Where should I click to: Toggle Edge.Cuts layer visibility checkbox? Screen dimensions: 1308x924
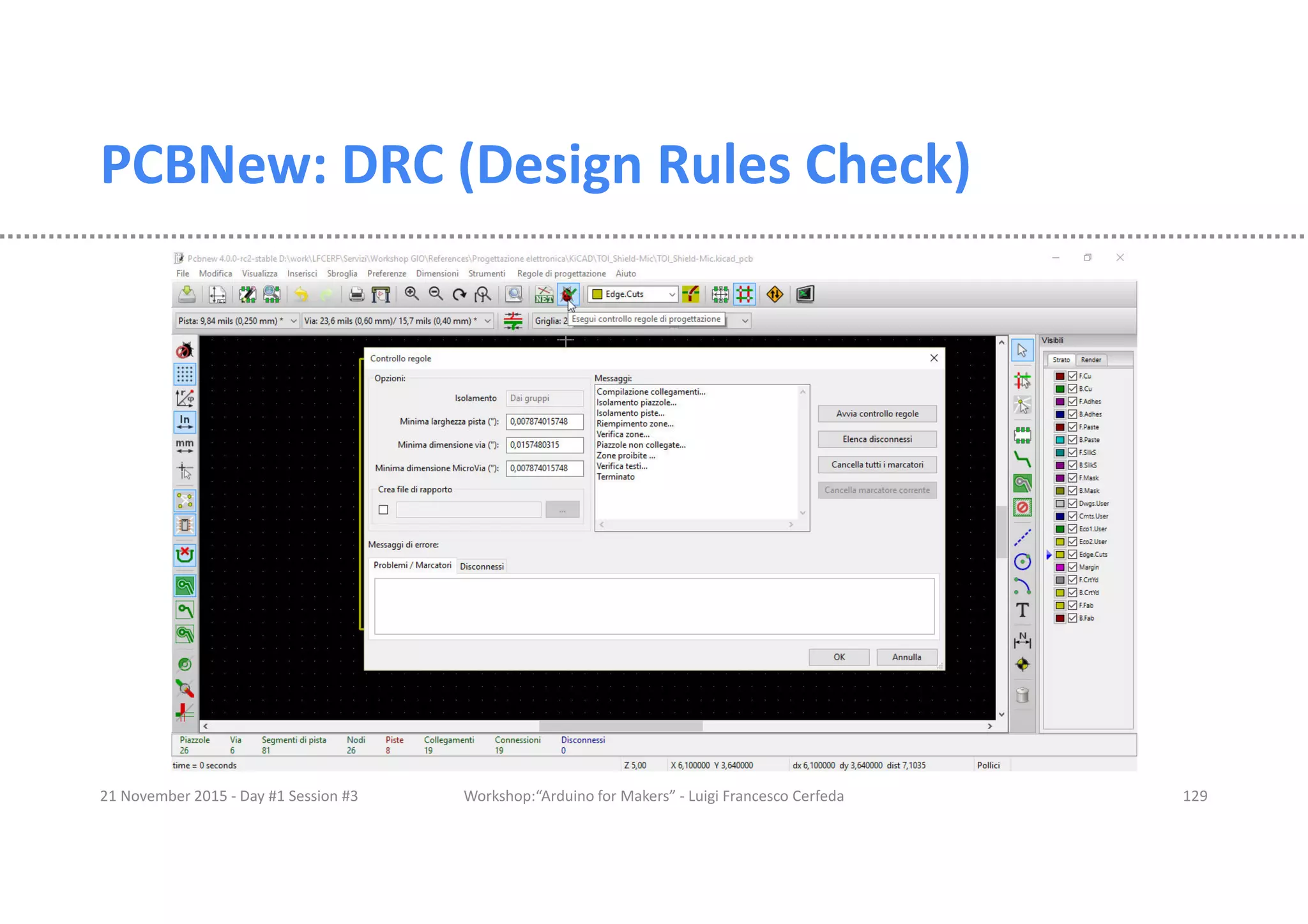click(x=1072, y=554)
